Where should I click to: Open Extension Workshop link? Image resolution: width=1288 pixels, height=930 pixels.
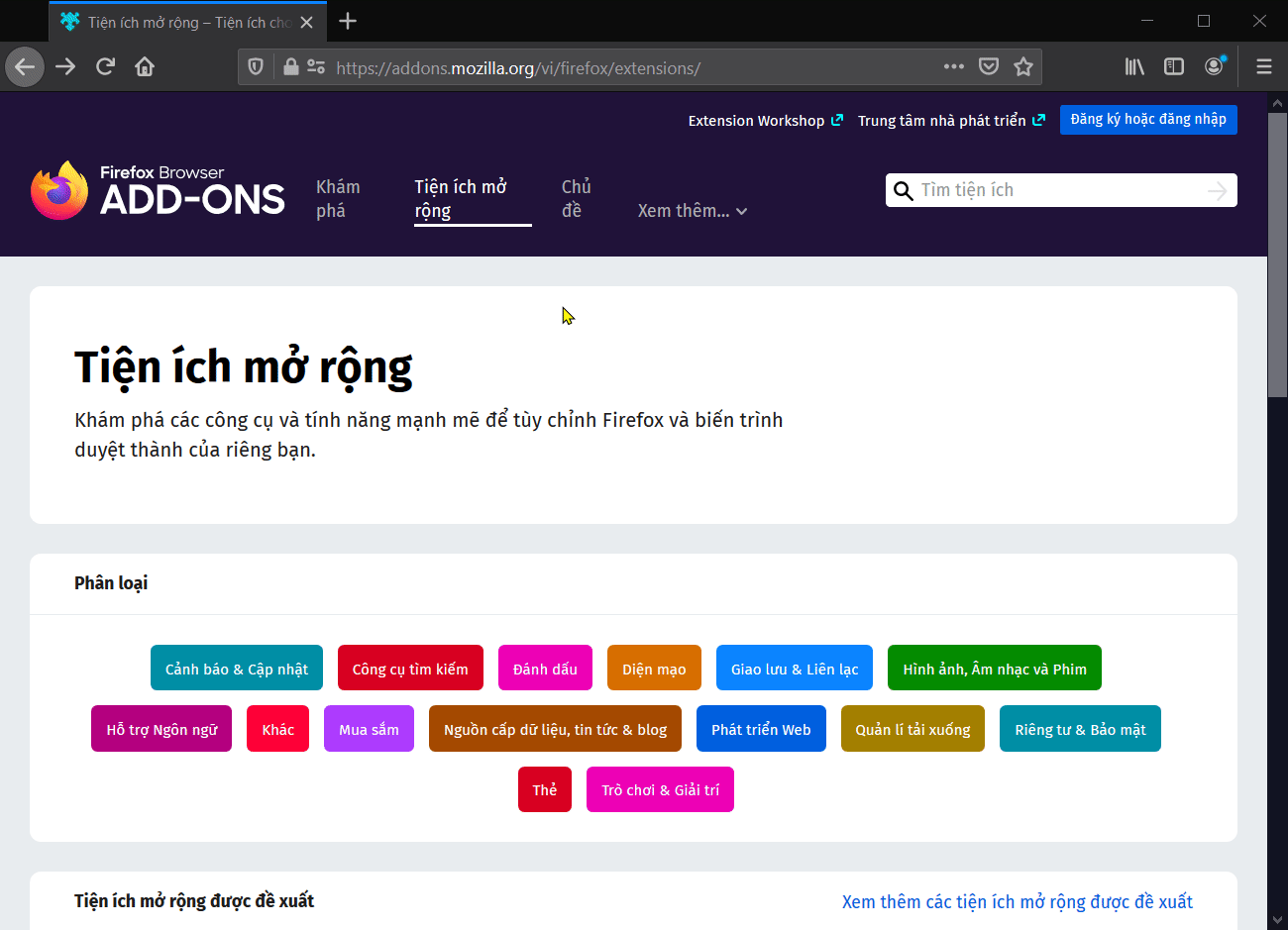coord(766,121)
